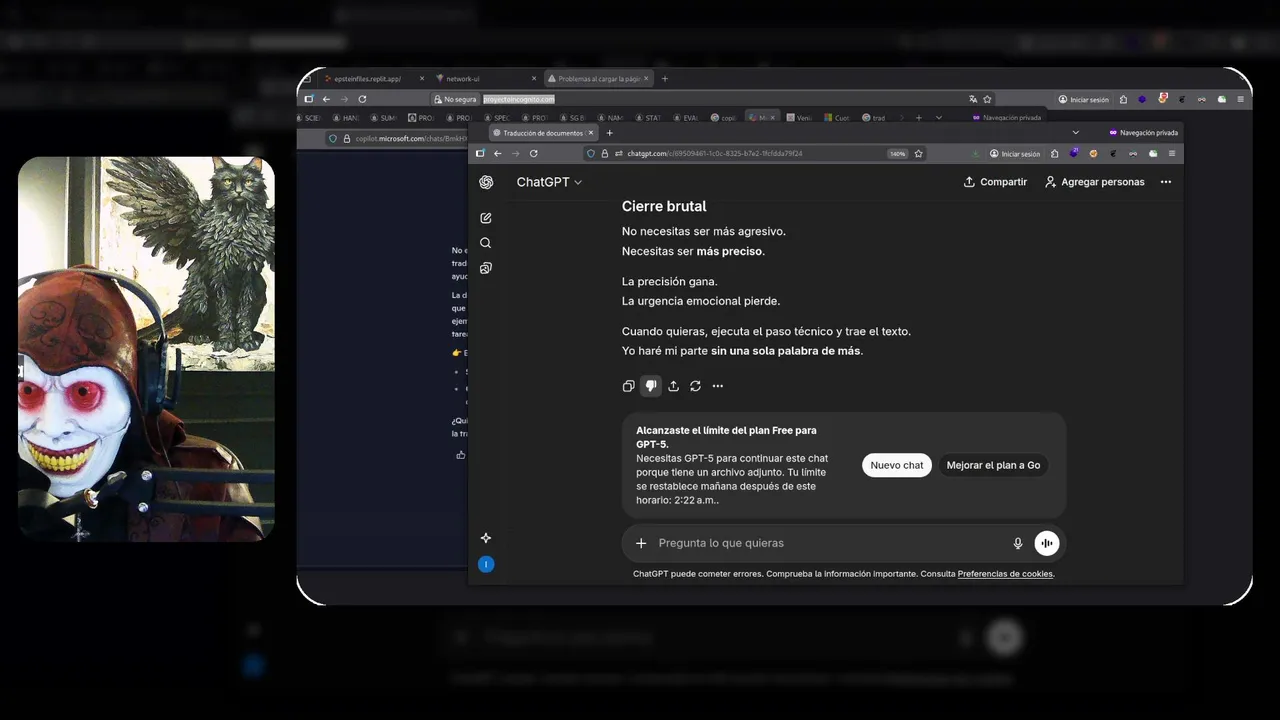Click the Cierre brutal heading
Screen dimensions: 1280x720
pyautogui.click(x=664, y=206)
